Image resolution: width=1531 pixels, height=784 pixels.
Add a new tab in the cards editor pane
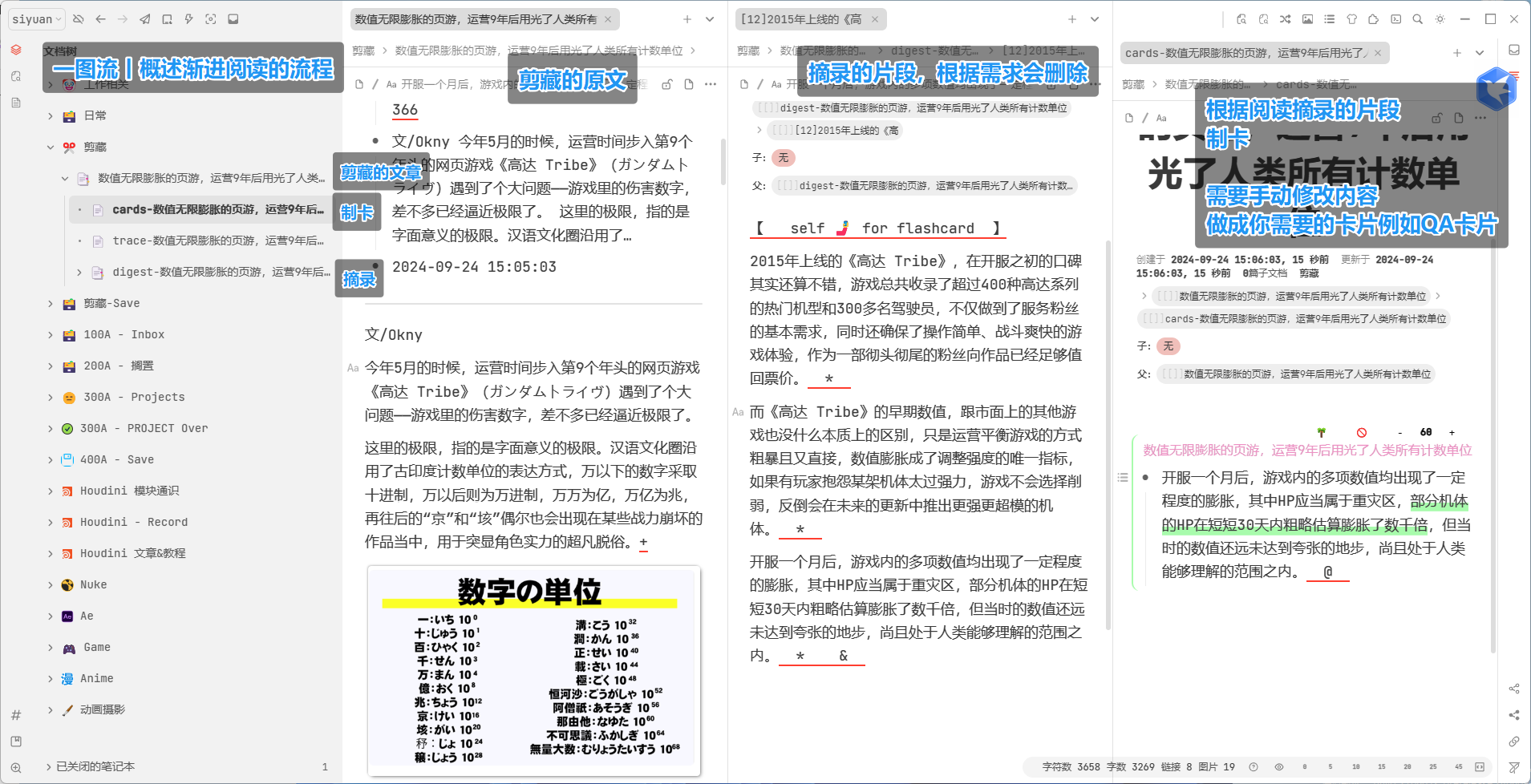point(1457,53)
